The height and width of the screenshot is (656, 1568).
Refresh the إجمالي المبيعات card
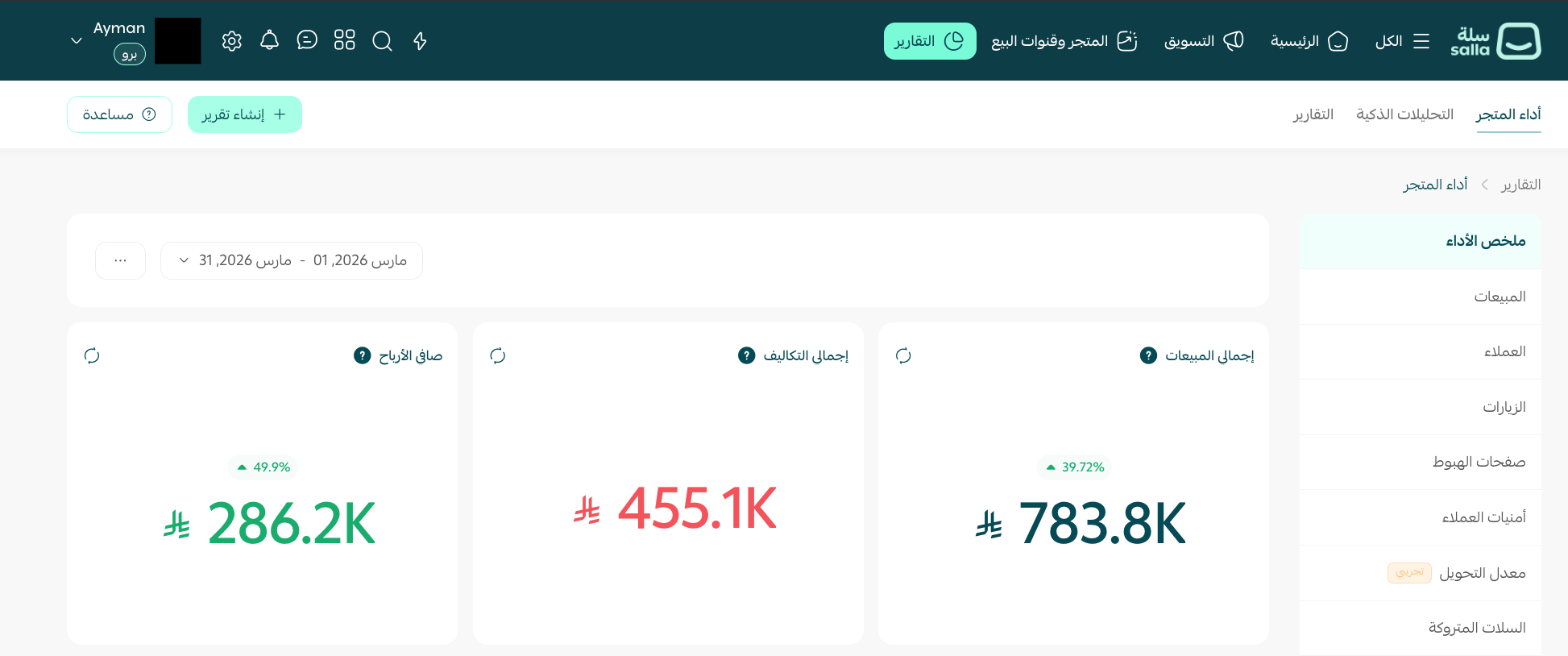tap(903, 355)
